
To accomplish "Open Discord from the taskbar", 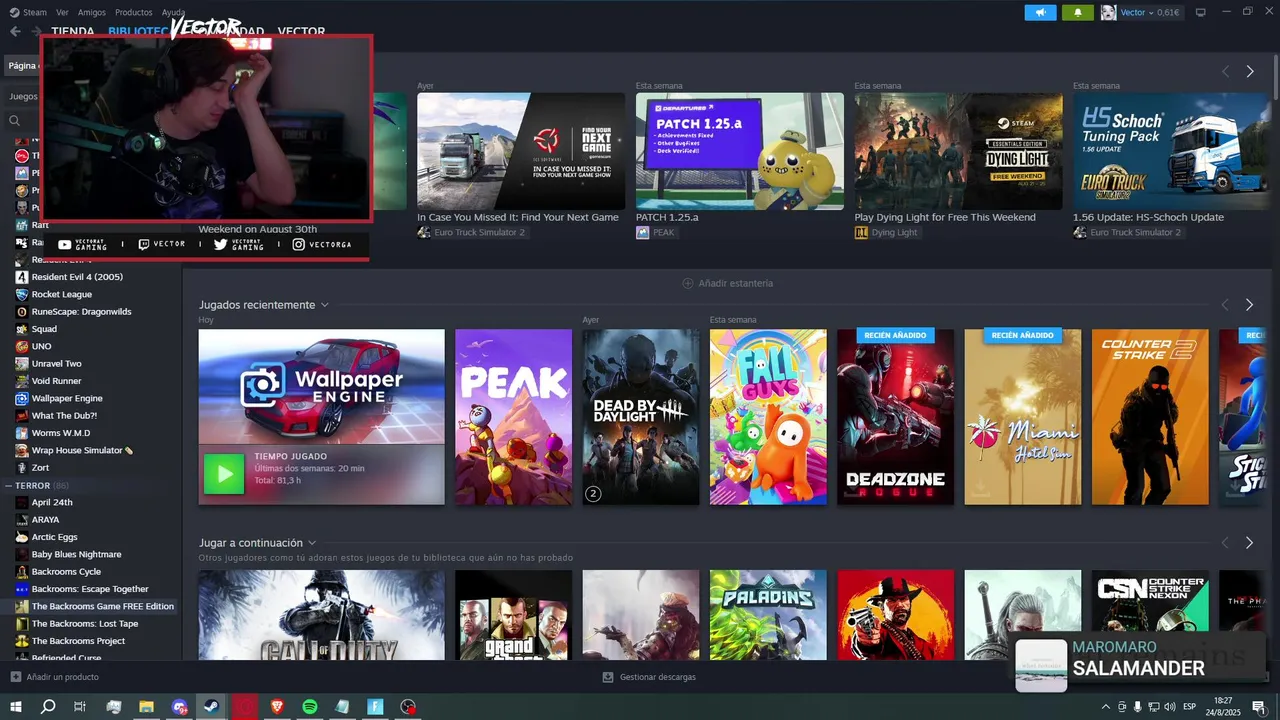I will (x=179, y=707).
